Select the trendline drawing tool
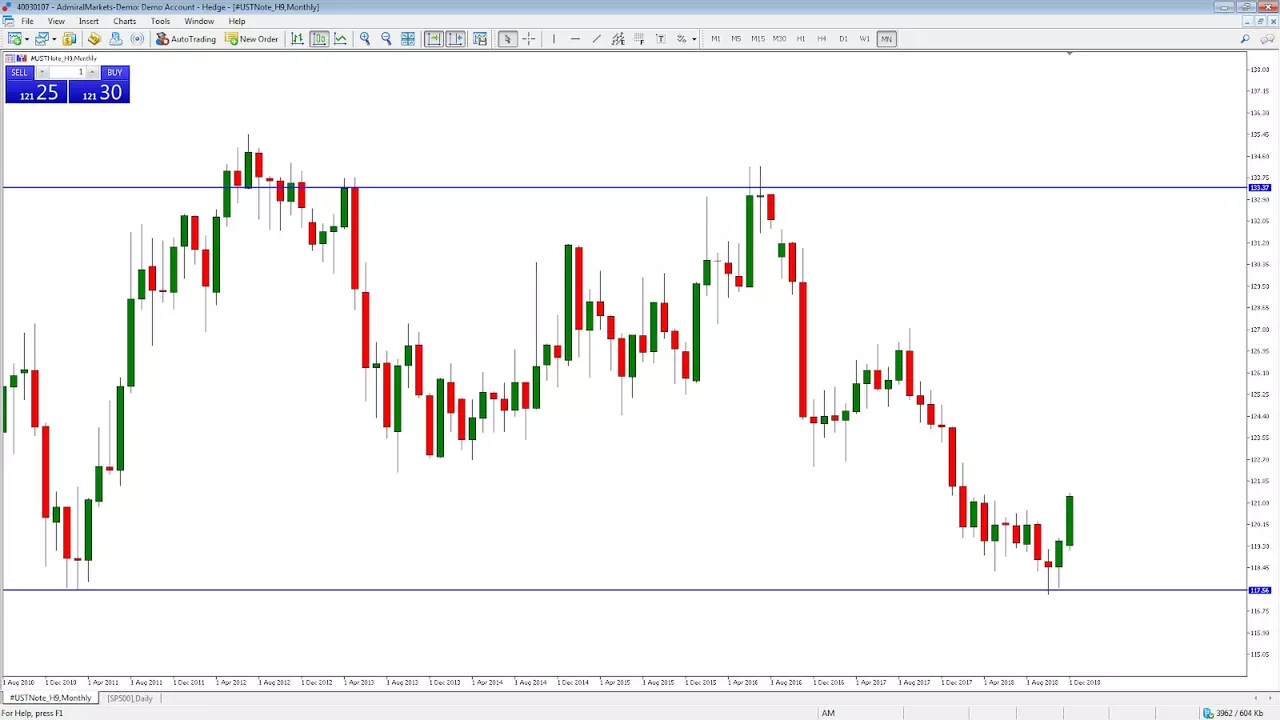 click(x=596, y=39)
